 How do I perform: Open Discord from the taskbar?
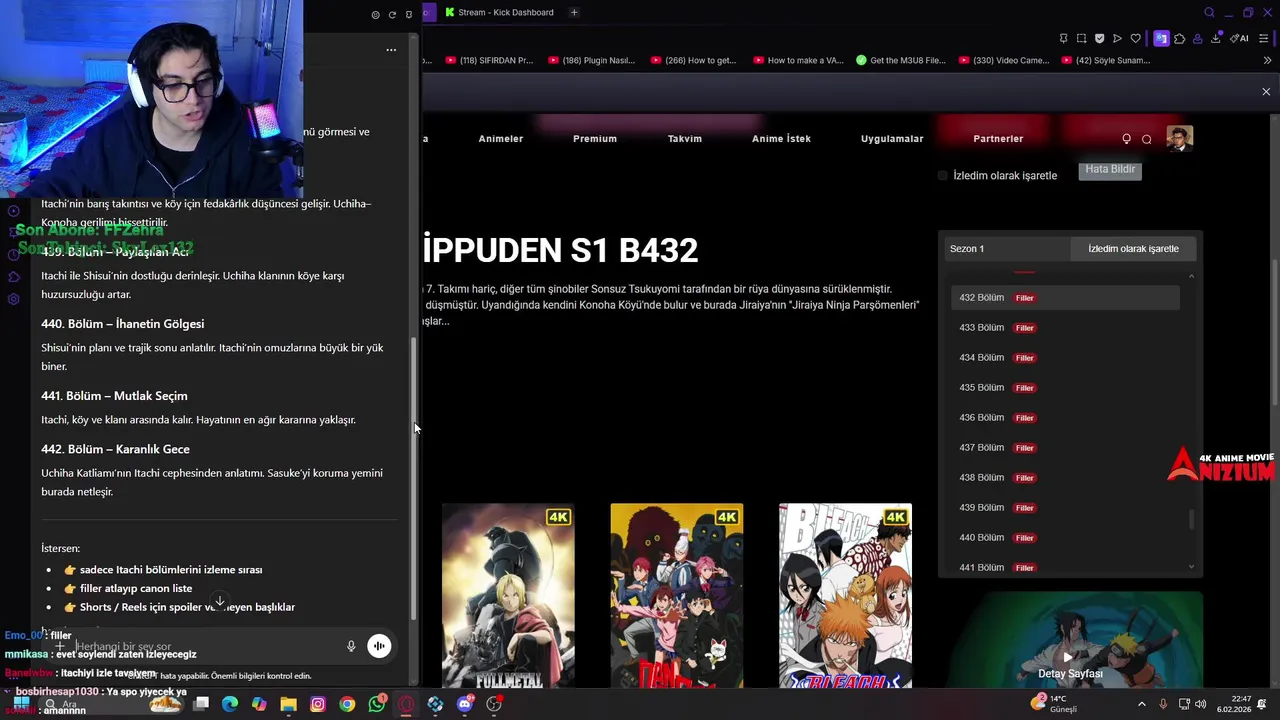coord(464,704)
